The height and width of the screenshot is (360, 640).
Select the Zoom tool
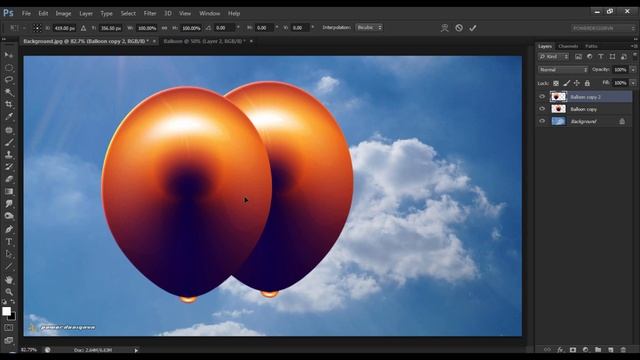tap(9, 292)
